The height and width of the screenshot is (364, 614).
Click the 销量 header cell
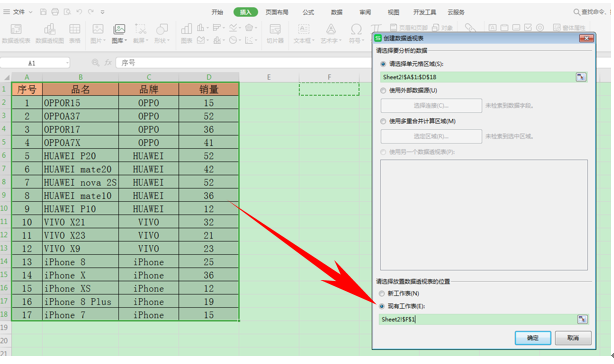(209, 89)
